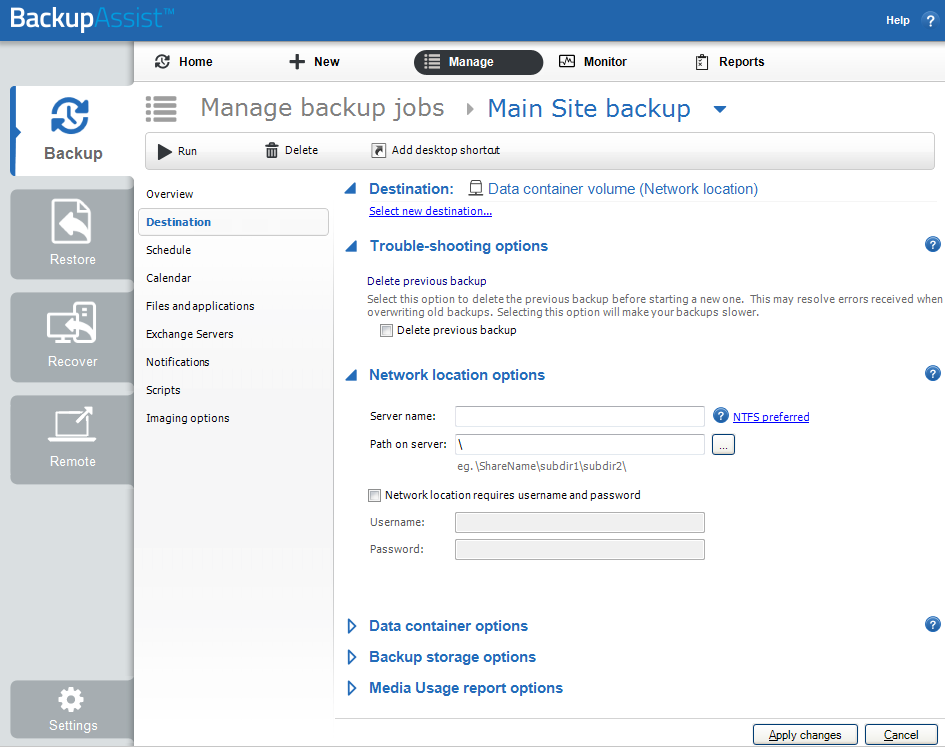Open the Restore section in sidebar
Viewport: 945px width, 747px height.
click(72, 234)
